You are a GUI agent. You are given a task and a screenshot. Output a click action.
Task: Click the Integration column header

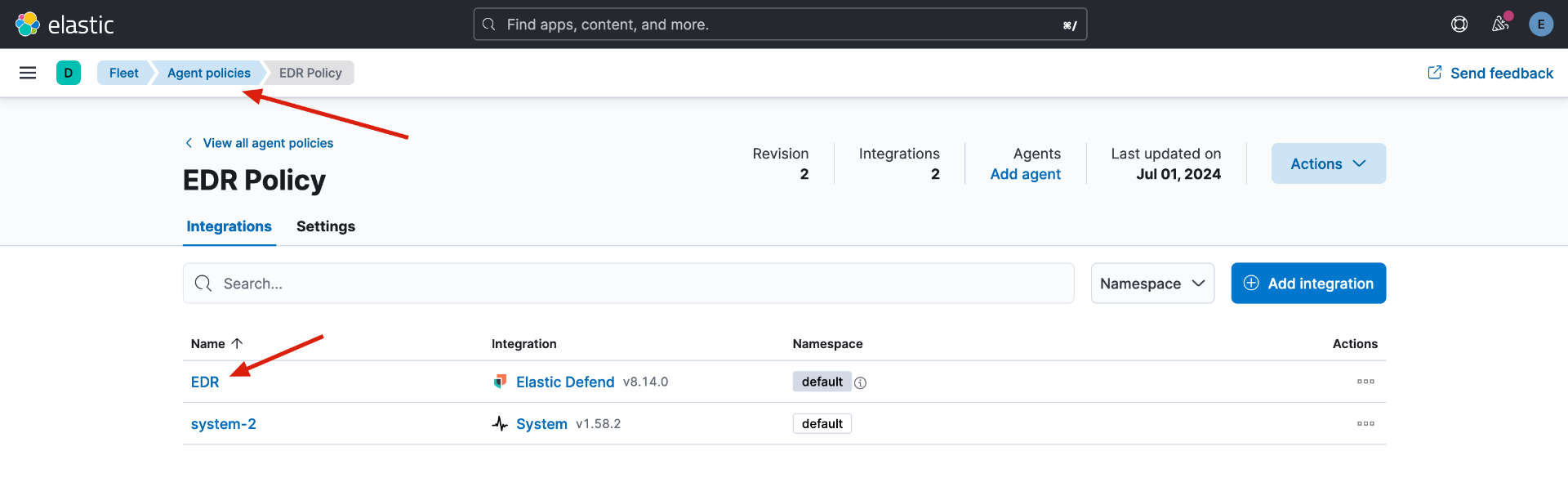click(524, 344)
